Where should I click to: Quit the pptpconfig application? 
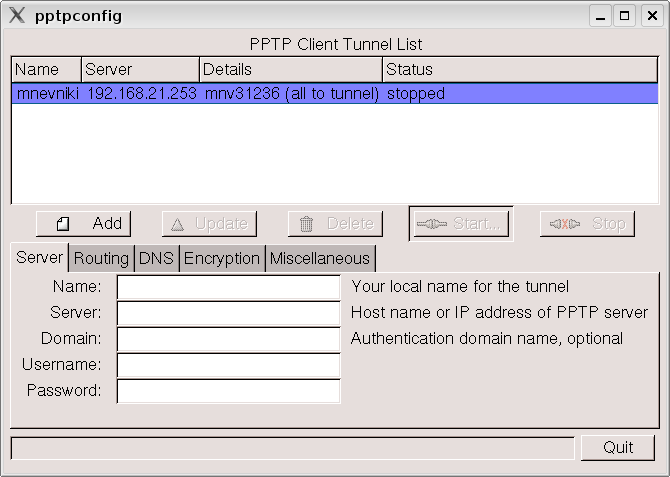[x=618, y=447]
